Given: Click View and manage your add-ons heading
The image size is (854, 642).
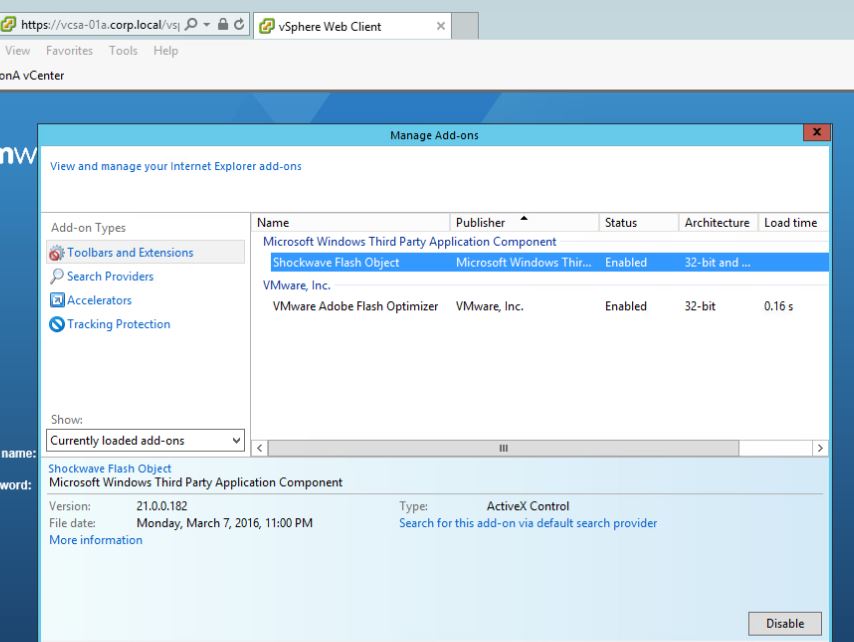Looking at the screenshot, I should click(x=175, y=166).
